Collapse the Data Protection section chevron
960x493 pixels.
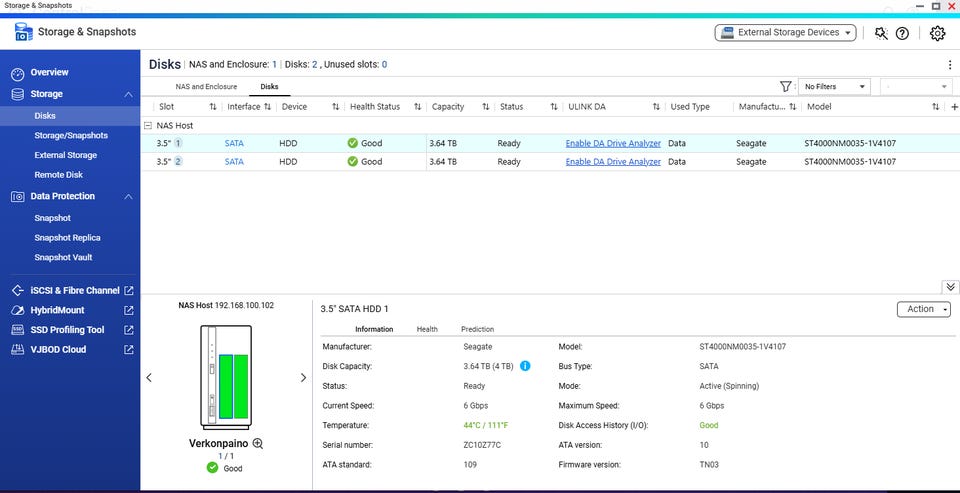click(128, 197)
